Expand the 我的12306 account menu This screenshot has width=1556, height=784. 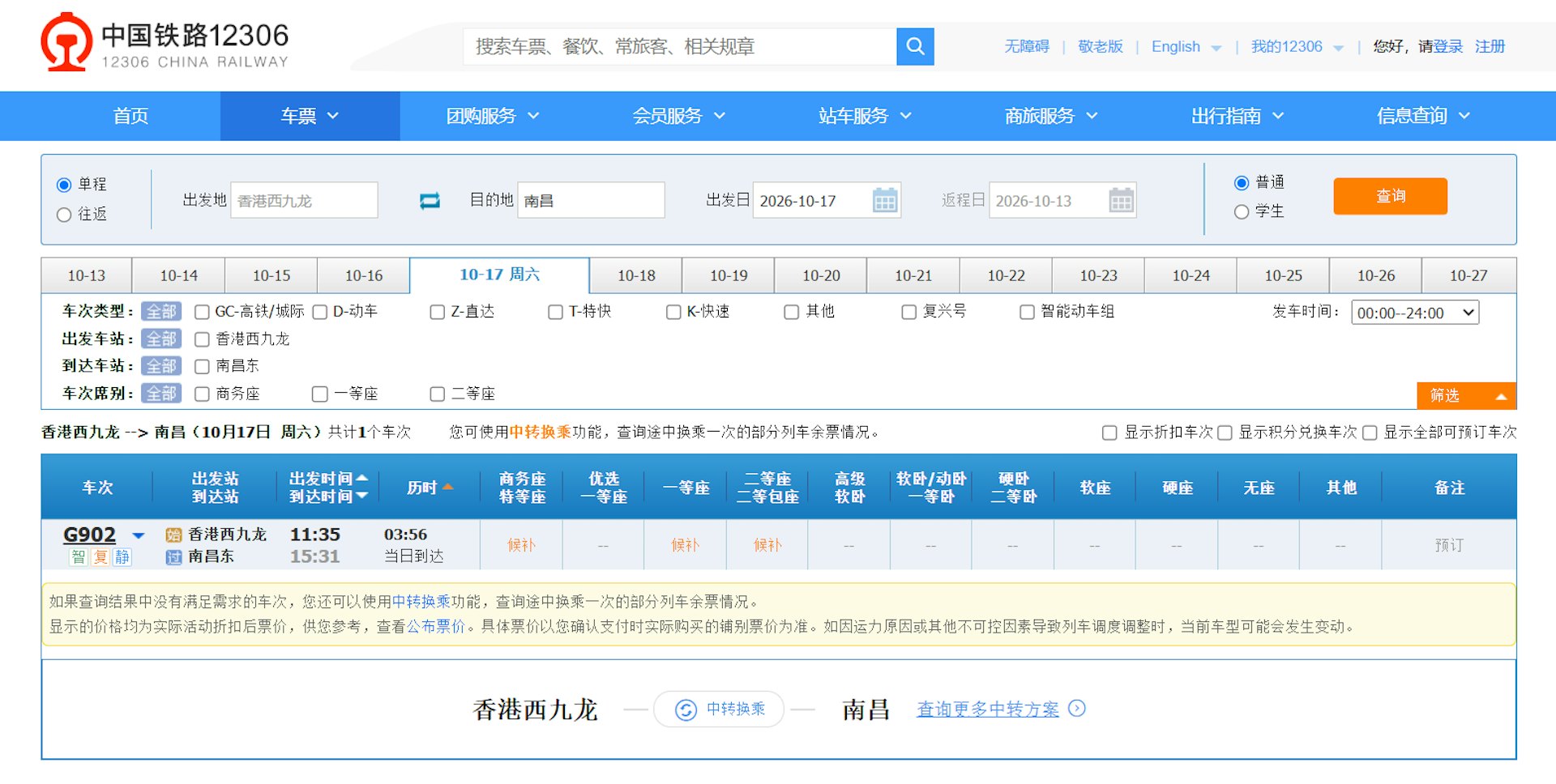1297,46
